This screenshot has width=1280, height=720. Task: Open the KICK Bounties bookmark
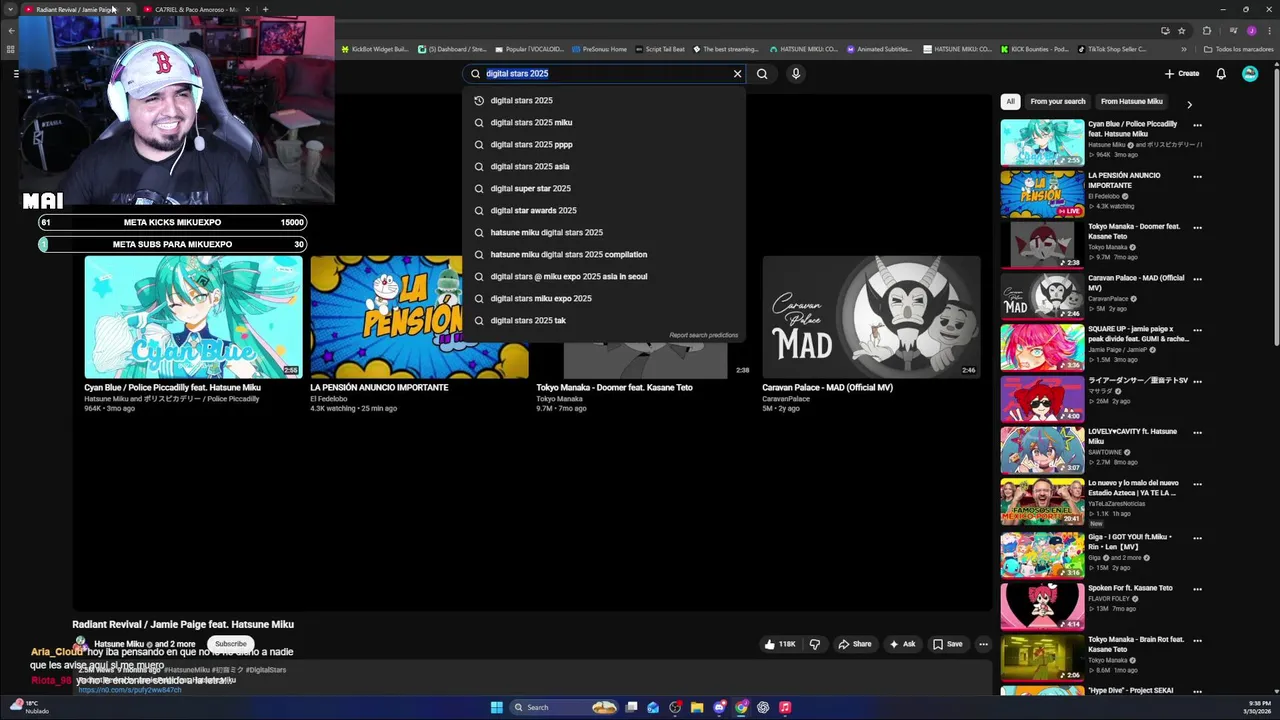click(1036, 49)
